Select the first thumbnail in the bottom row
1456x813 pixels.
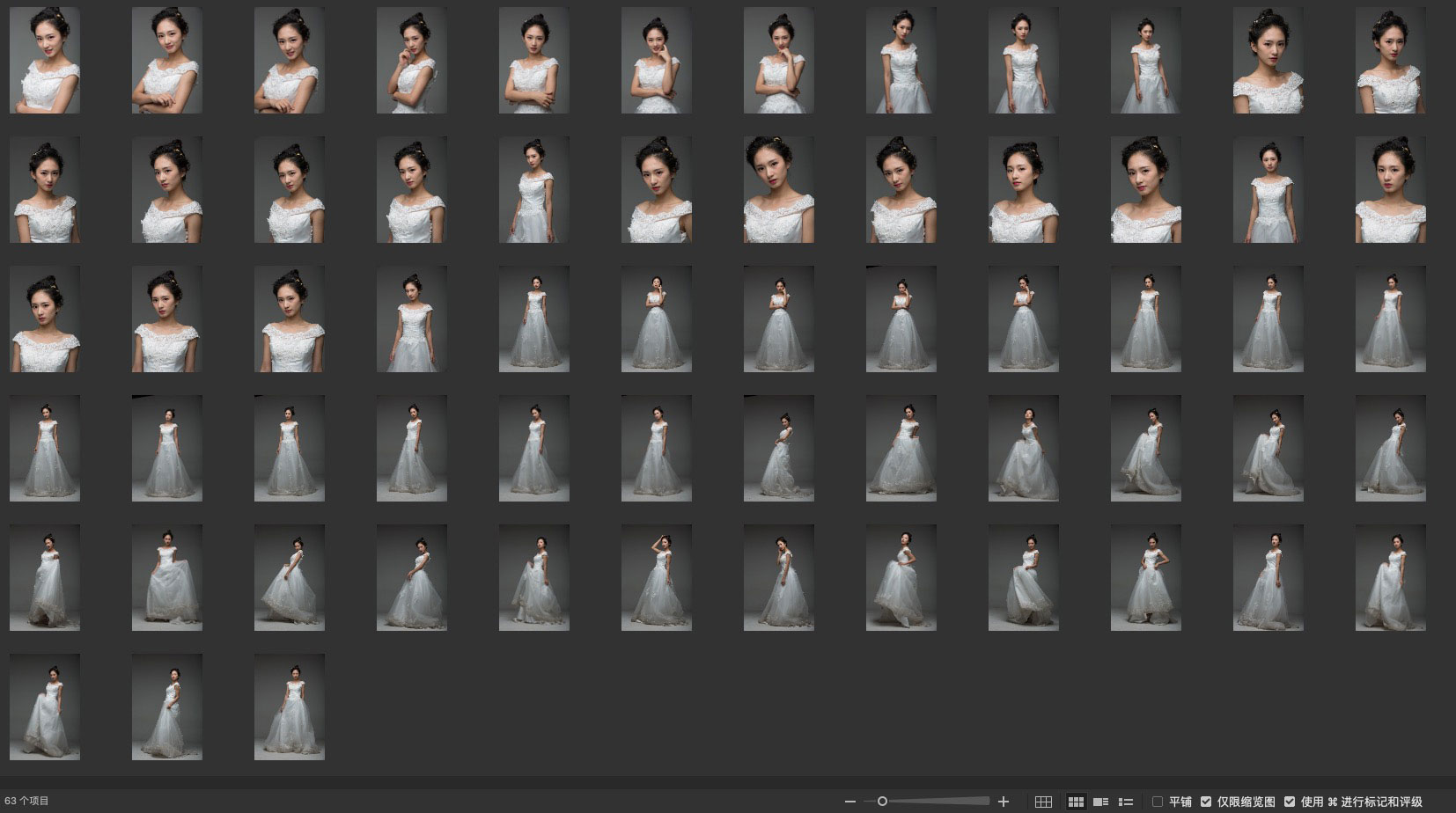(x=45, y=707)
